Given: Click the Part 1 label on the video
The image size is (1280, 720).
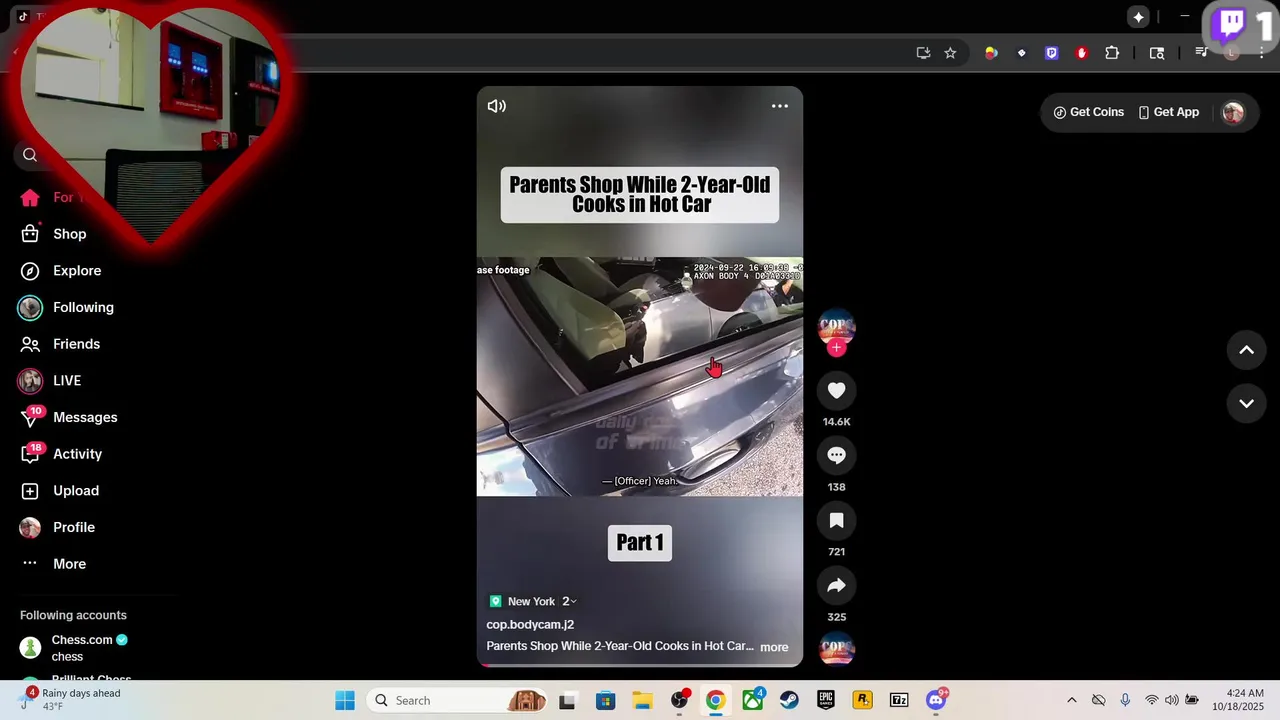Looking at the screenshot, I should 640,543.
